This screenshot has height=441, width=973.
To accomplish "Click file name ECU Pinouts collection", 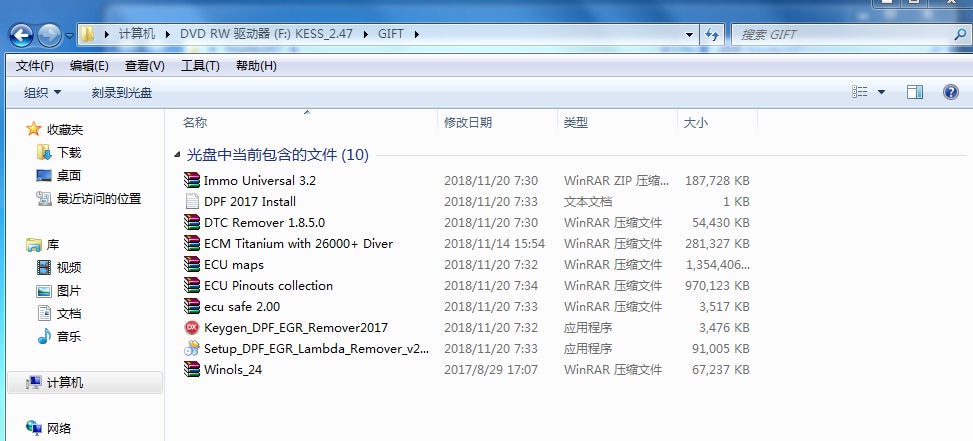I will [x=268, y=286].
